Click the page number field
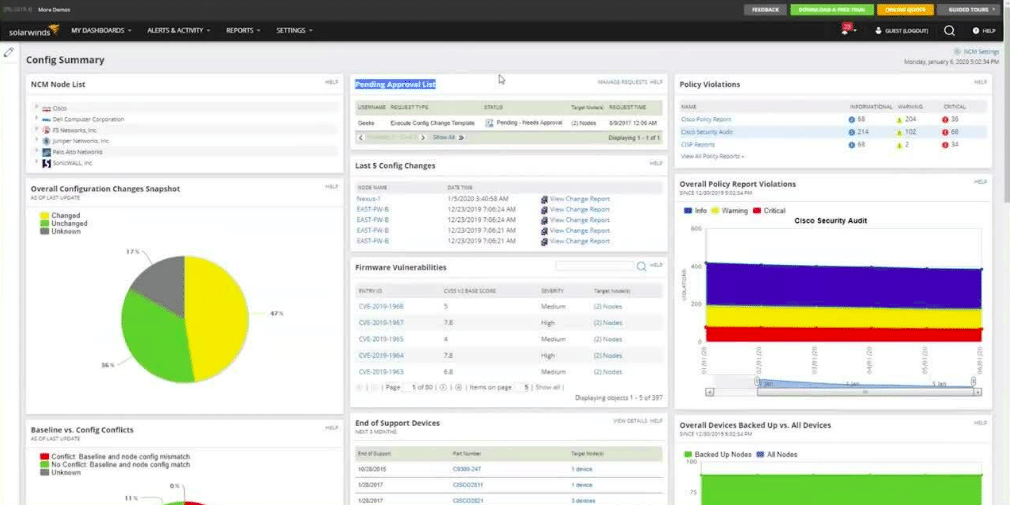The height and width of the screenshot is (505, 1010). pos(408,387)
